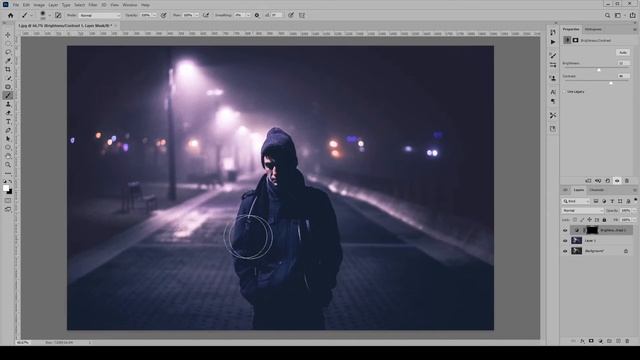Add layer mask icon at Layers bottom
The height and width of the screenshot is (360, 640).
pos(591,341)
